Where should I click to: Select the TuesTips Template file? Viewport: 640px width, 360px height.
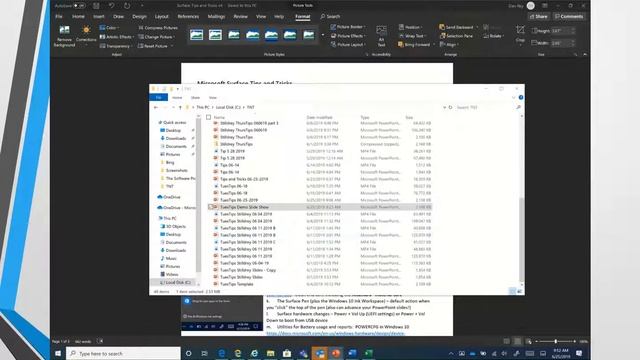(237, 284)
